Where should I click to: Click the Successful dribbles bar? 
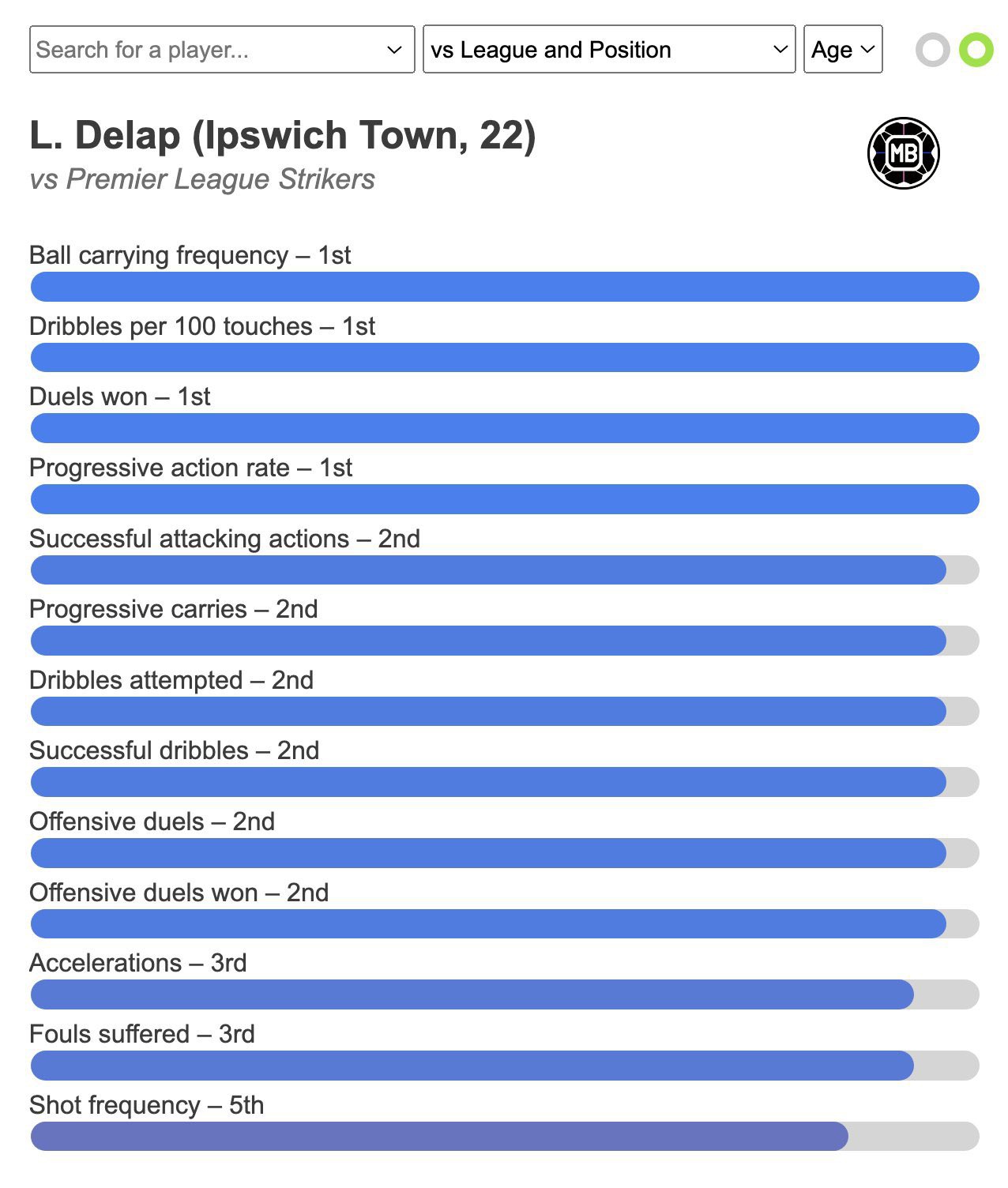pyautogui.click(x=505, y=782)
